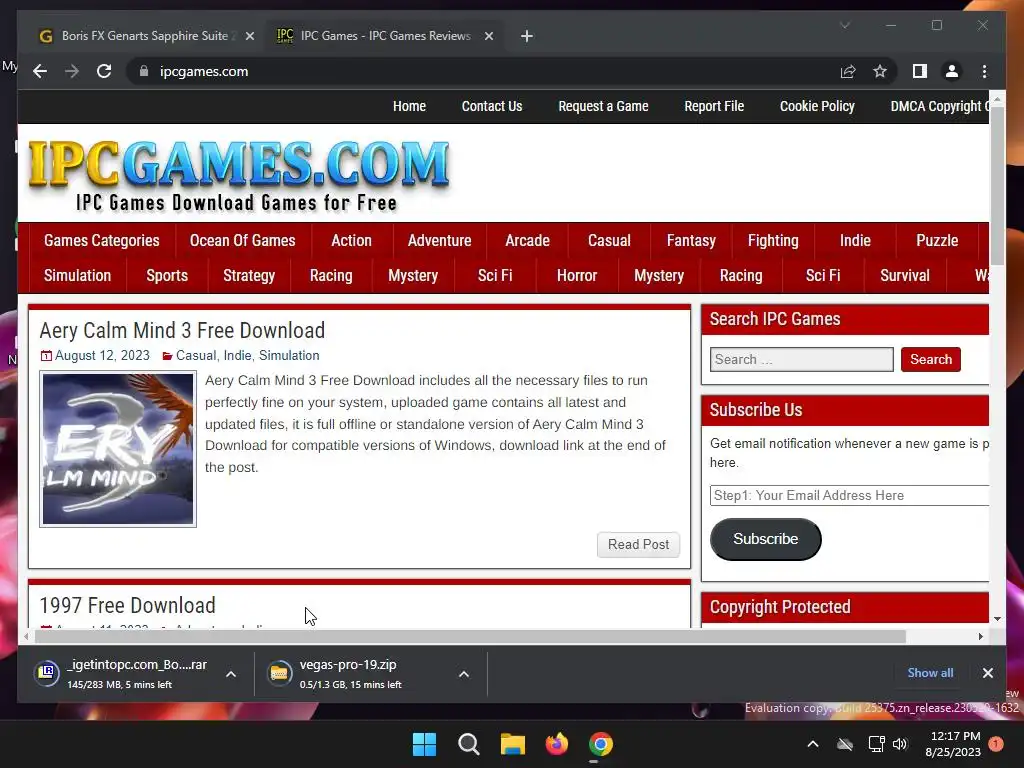Open the Chrome side panel

[x=920, y=71]
